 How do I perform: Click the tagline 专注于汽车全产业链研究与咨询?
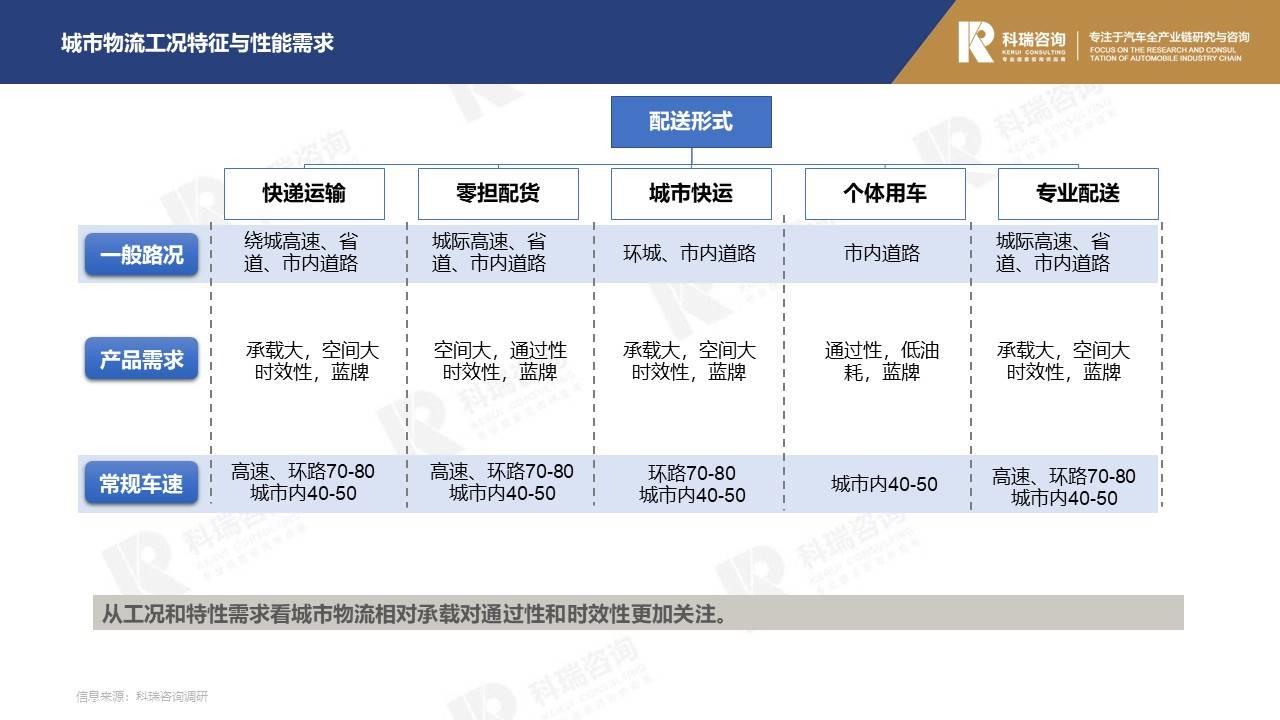(x=1169, y=37)
